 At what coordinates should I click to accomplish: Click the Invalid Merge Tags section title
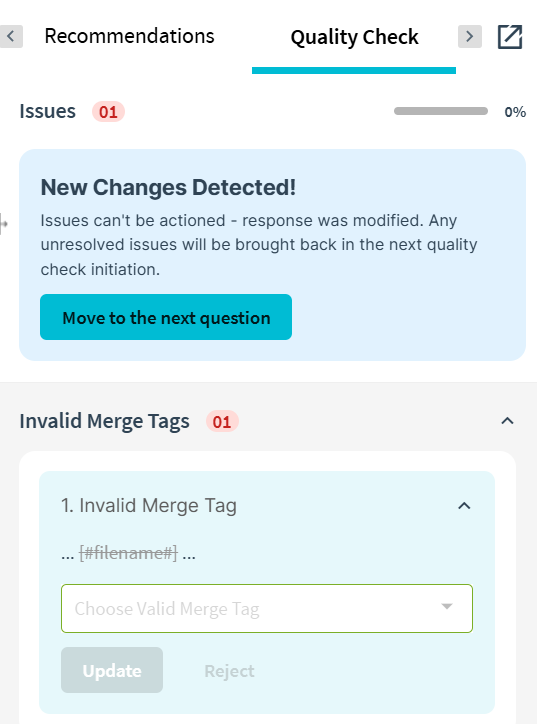click(x=104, y=421)
